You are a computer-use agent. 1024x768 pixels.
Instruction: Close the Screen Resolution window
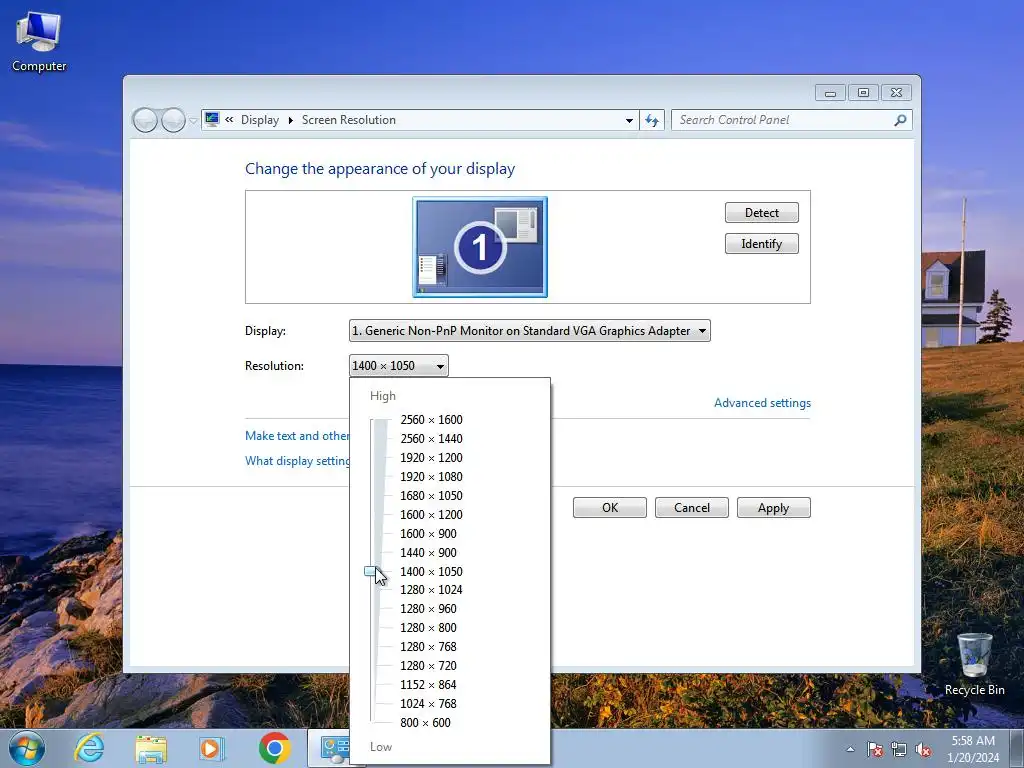click(896, 93)
